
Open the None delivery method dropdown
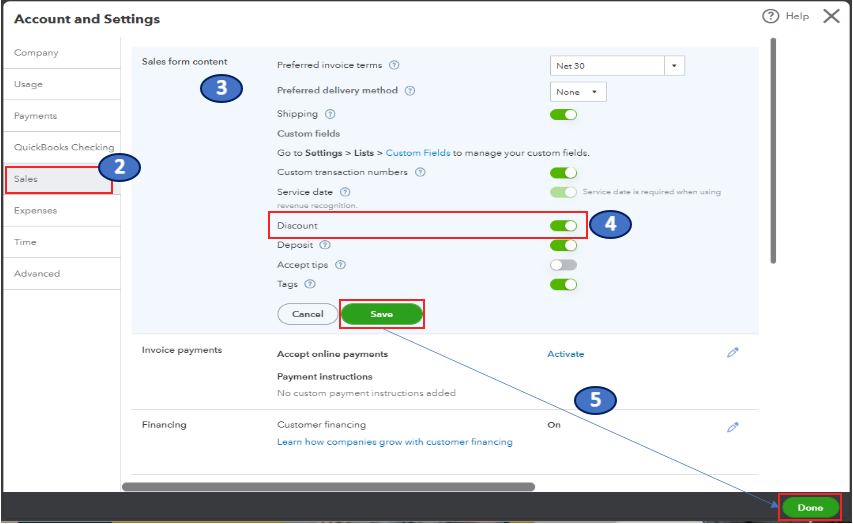coord(578,92)
